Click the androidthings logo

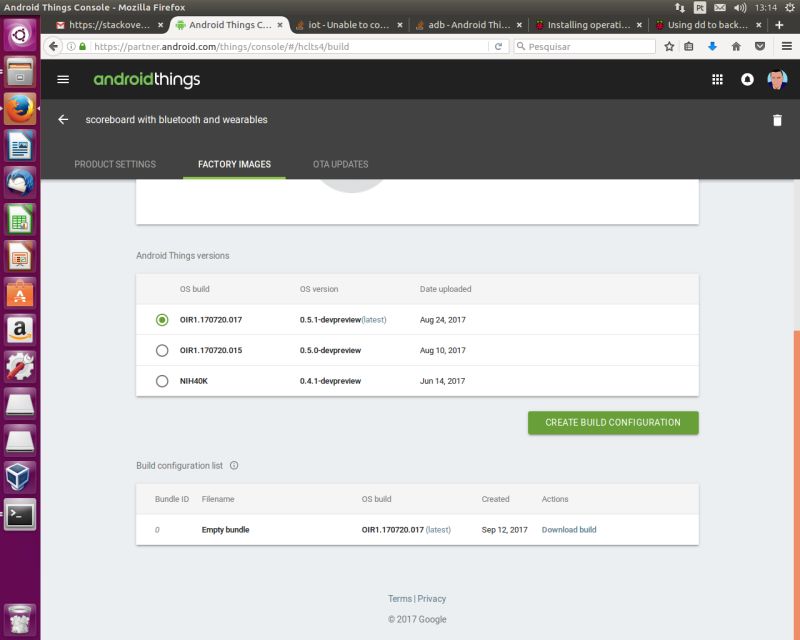[146, 80]
